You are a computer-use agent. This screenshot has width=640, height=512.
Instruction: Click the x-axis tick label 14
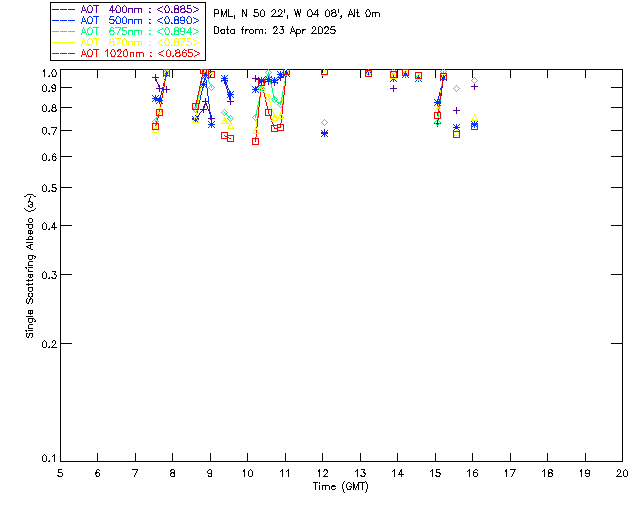click(x=398, y=473)
